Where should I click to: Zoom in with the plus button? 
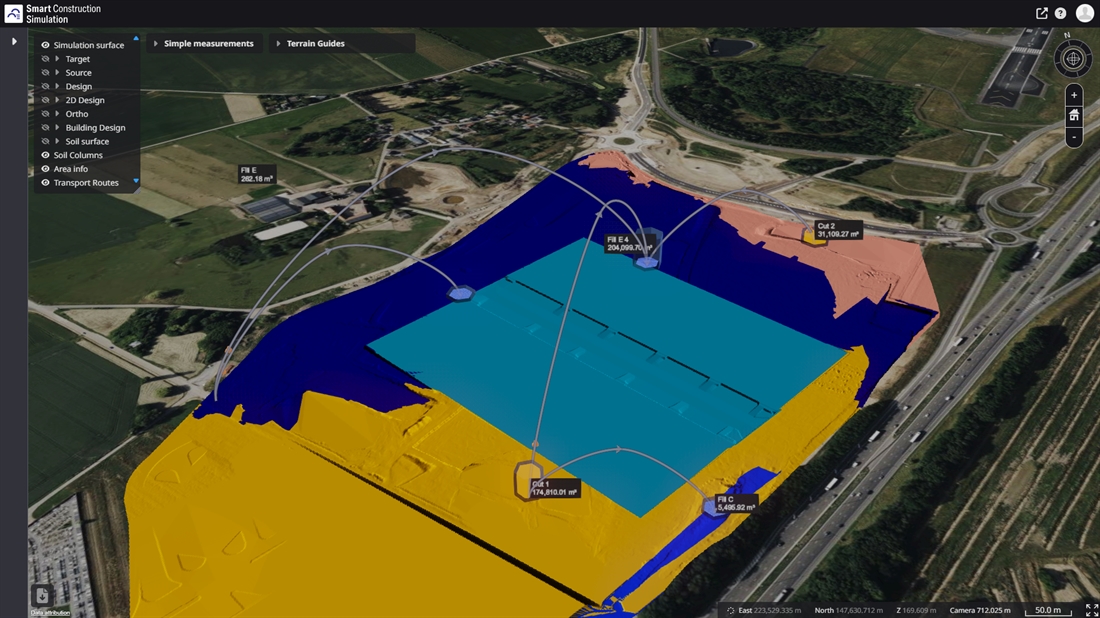click(x=1074, y=96)
